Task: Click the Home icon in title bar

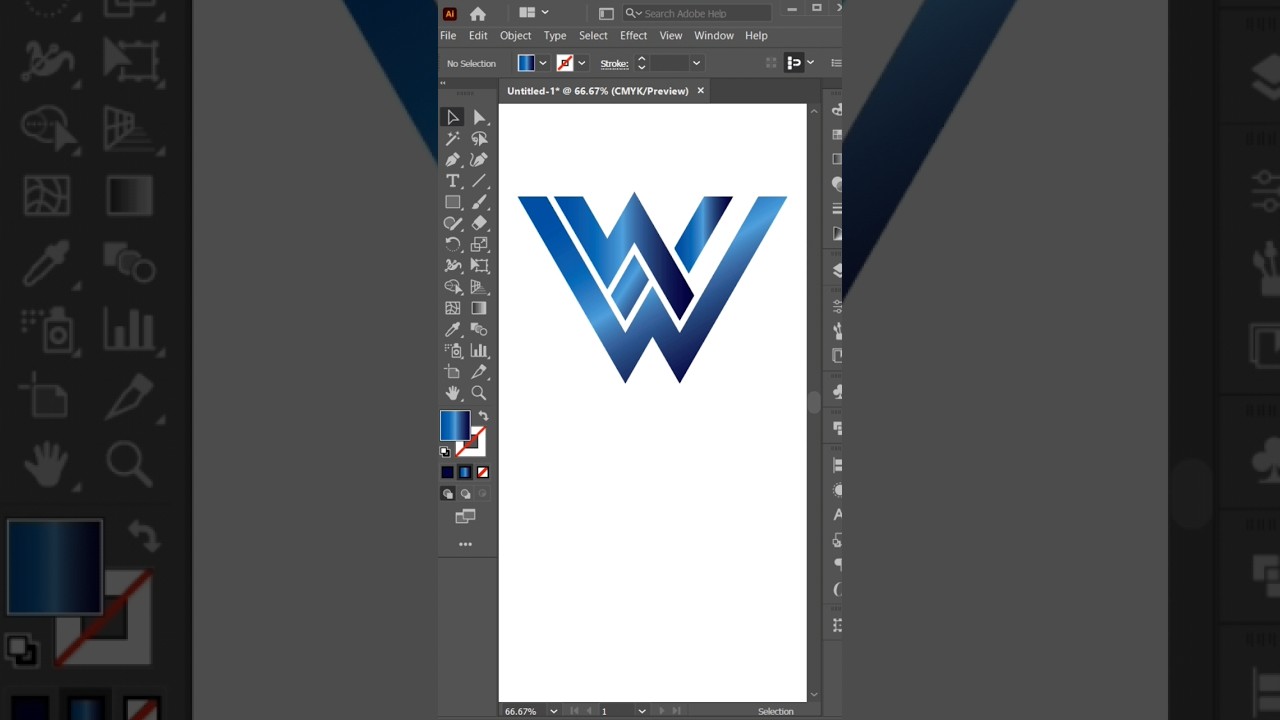Action: tap(478, 13)
